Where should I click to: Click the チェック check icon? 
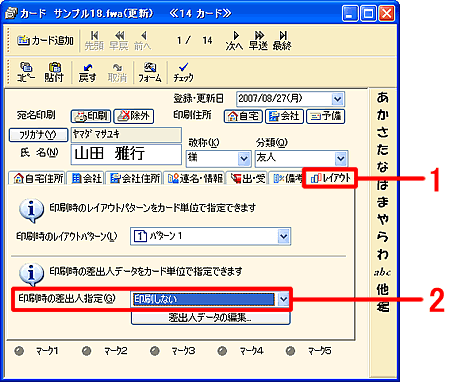(x=183, y=72)
